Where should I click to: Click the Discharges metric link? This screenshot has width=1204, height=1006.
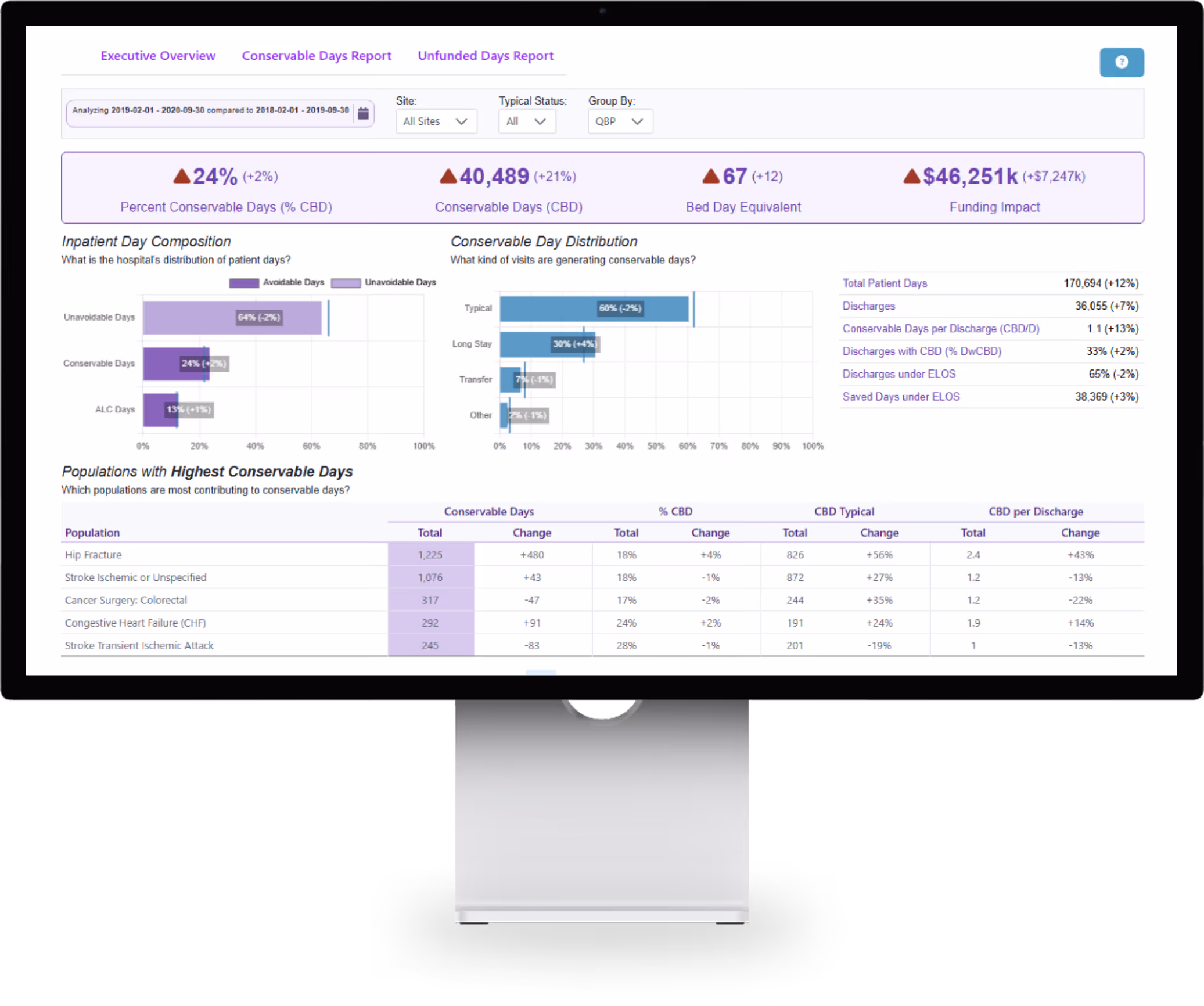click(868, 306)
